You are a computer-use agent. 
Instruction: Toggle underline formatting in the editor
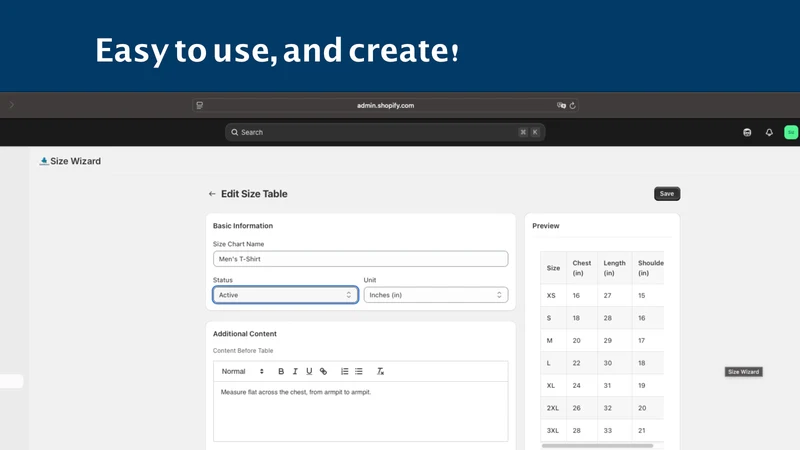(309, 371)
